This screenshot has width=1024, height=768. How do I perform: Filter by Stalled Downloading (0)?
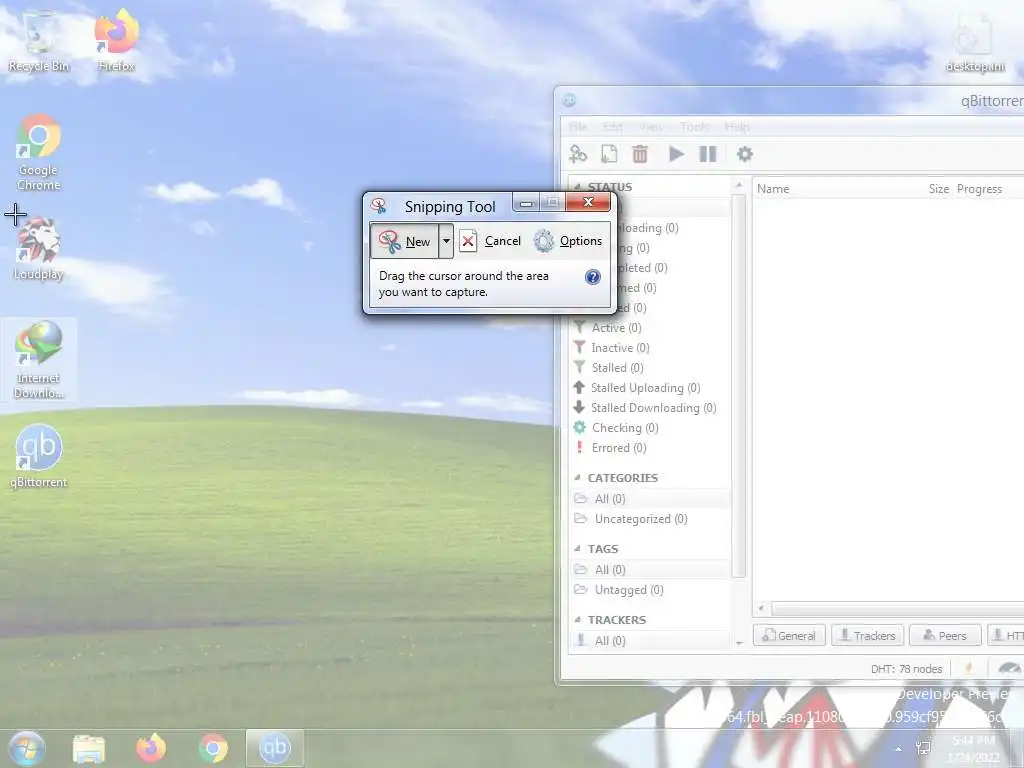pos(645,408)
